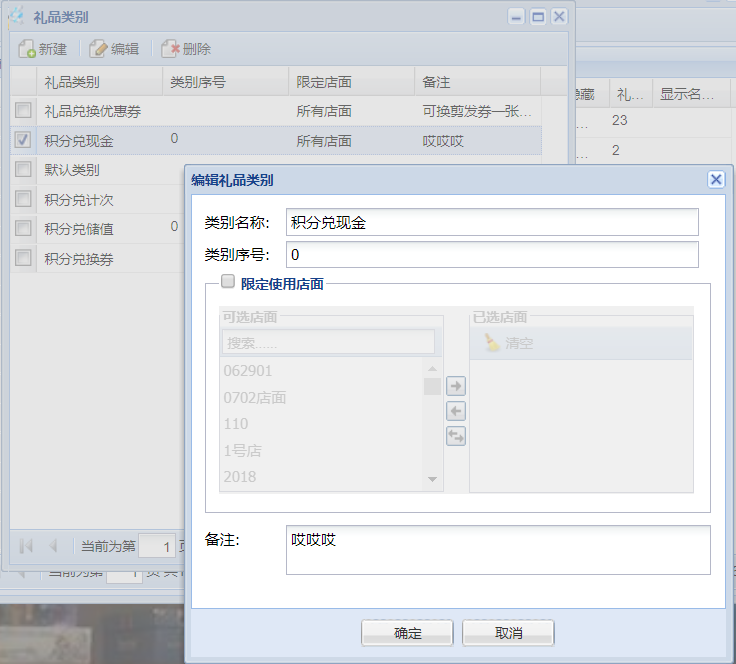Enable the 限定使用店面 checkbox
The height and width of the screenshot is (664, 736).
tap(228, 282)
